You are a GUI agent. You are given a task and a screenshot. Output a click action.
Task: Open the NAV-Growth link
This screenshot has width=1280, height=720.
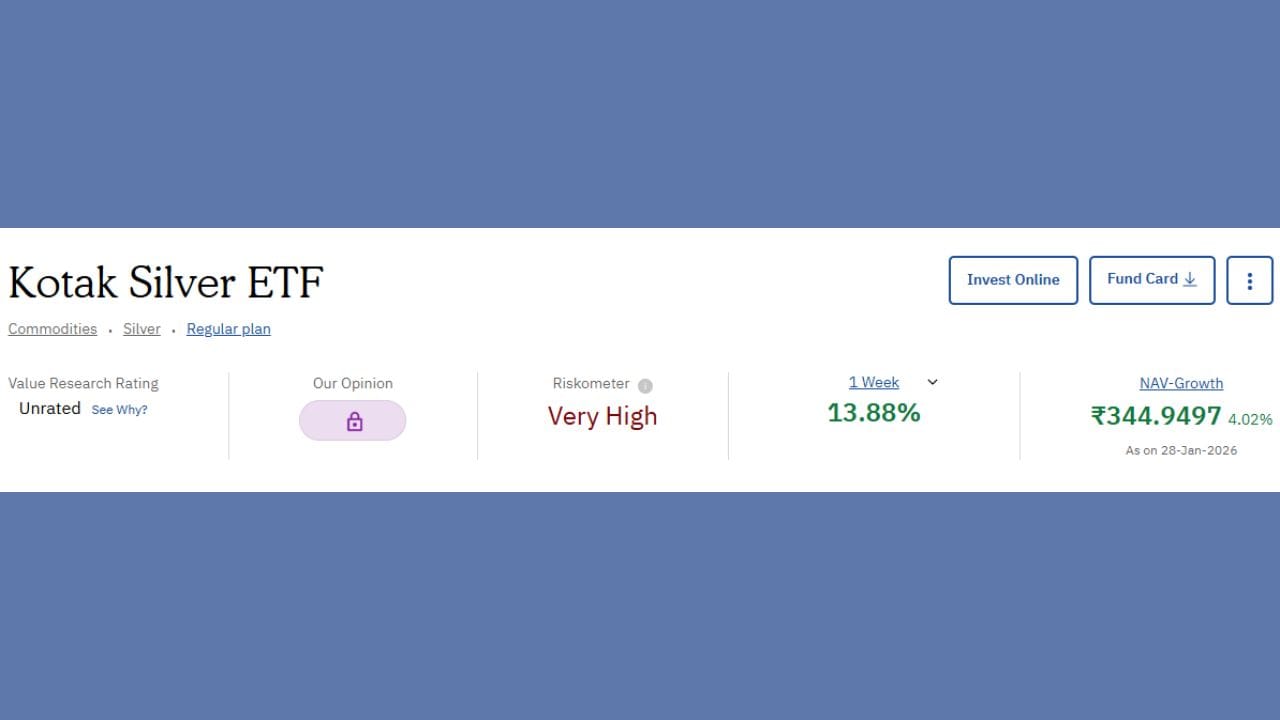(x=1181, y=383)
